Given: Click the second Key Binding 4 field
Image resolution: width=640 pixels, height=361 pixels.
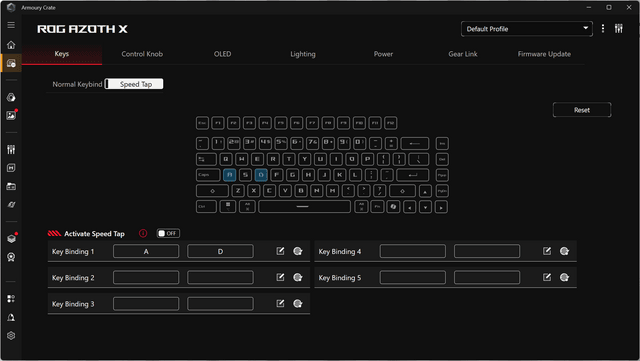Looking at the screenshot, I should pyautogui.click(x=487, y=251).
